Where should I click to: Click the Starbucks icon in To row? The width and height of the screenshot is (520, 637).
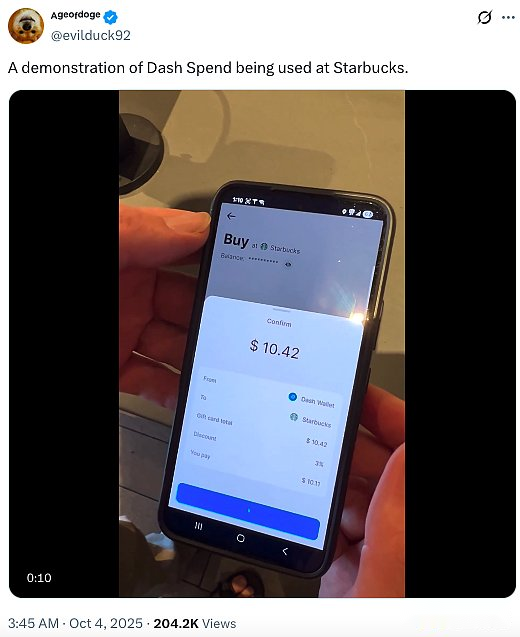tap(294, 417)
